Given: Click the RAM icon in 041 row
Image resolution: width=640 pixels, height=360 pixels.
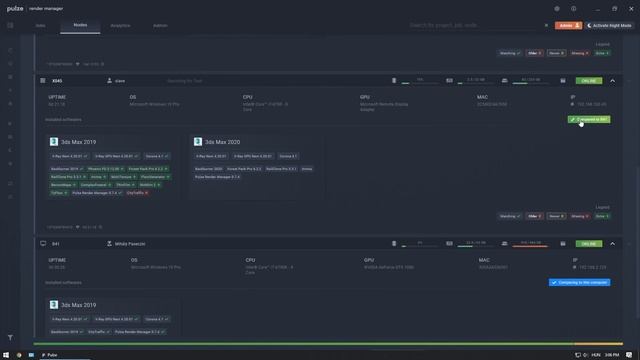Looking at the screenshot, I should coord(449,244).
